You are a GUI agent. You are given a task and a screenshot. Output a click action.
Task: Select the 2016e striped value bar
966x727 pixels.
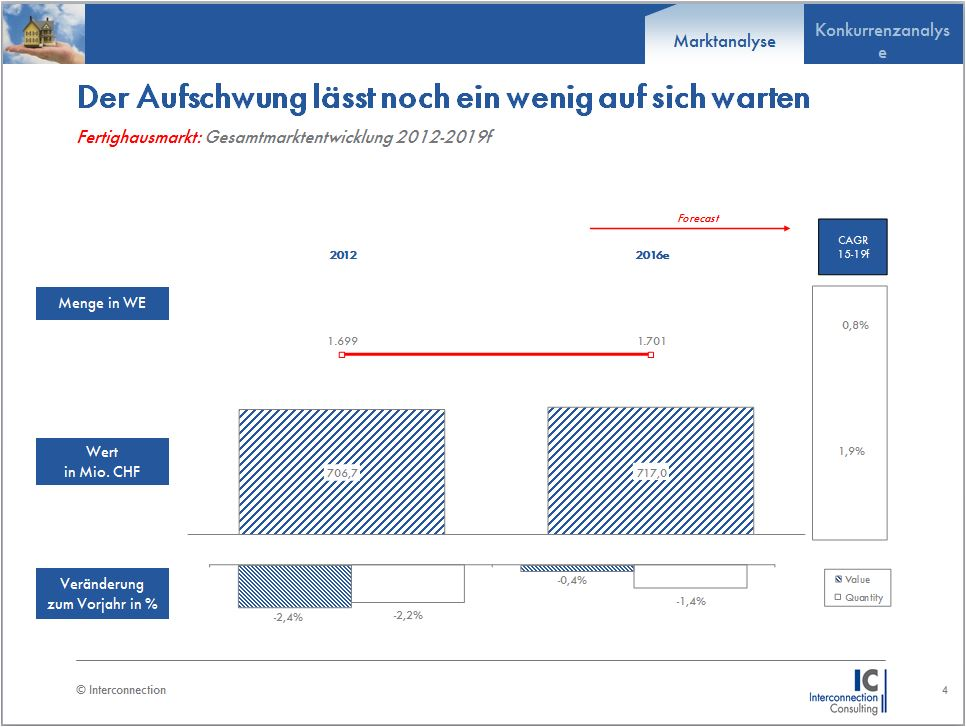tap(650, 472)
